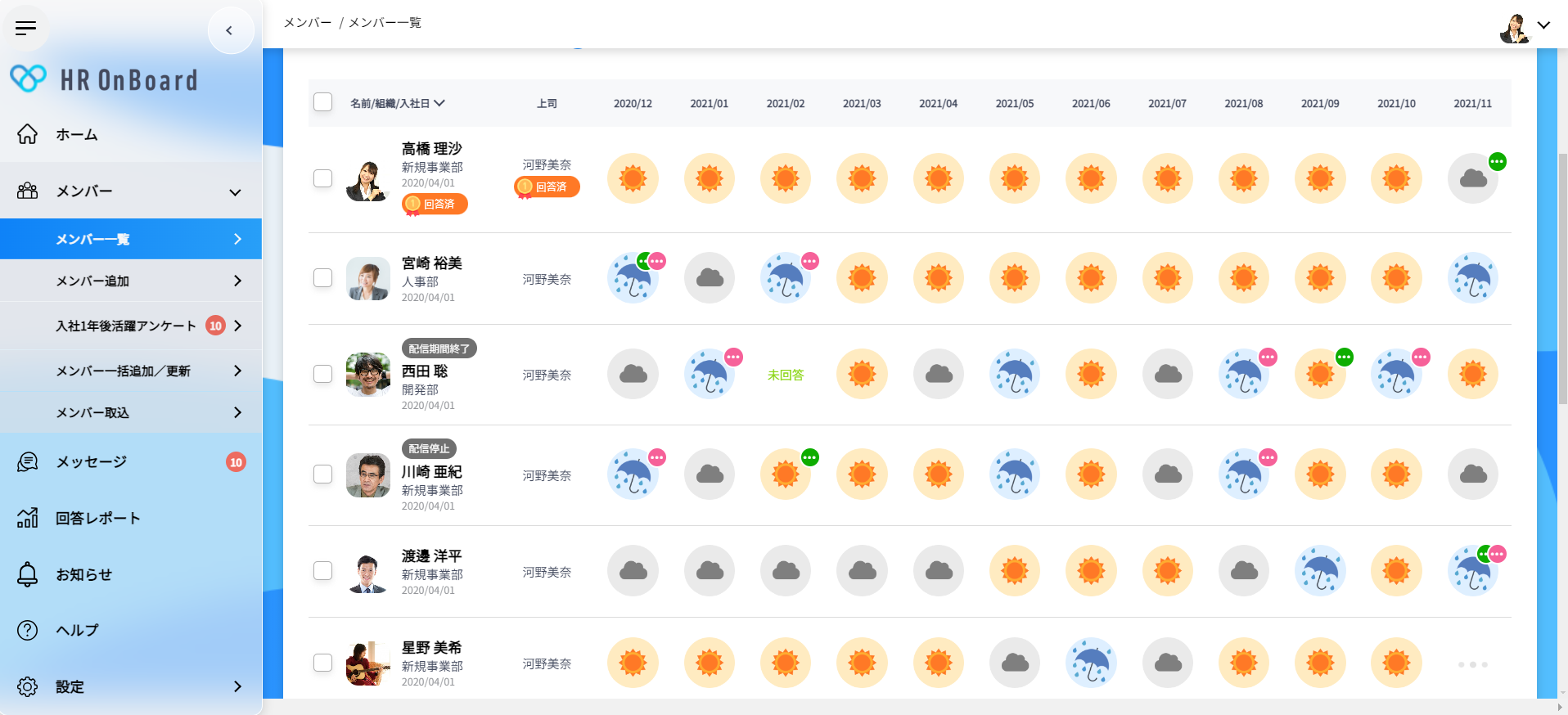Click 高橋 理沙's cloudy icon for 2021/11

tap(1472, 178)
